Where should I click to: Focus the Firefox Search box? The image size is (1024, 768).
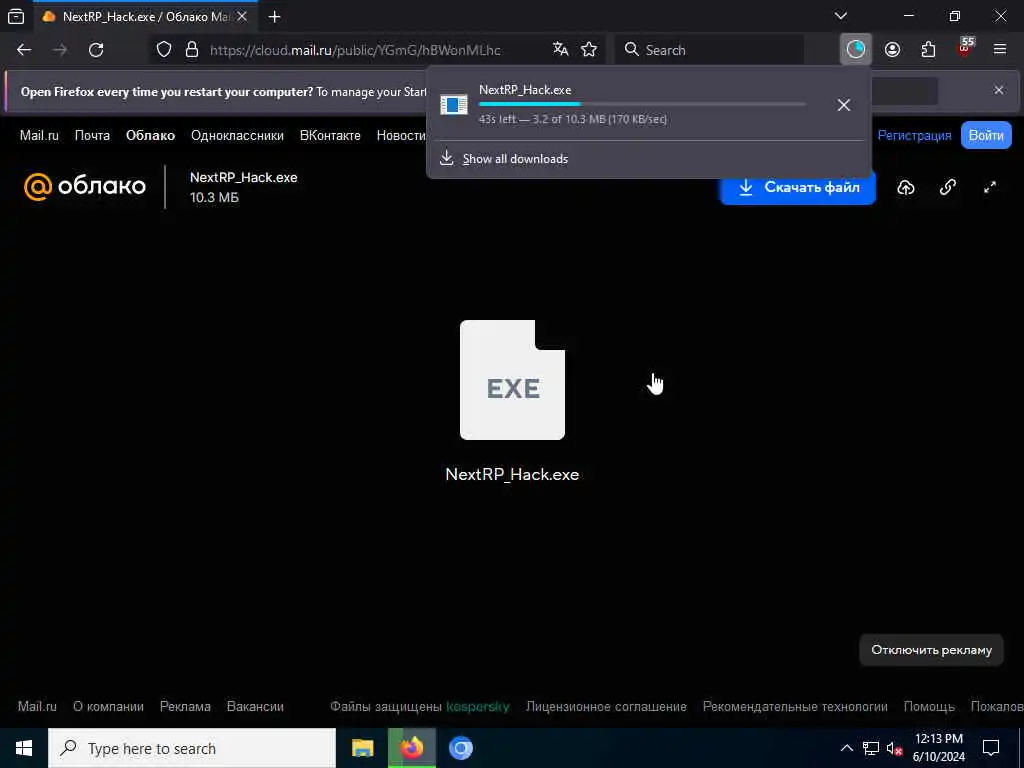(709, 50)
